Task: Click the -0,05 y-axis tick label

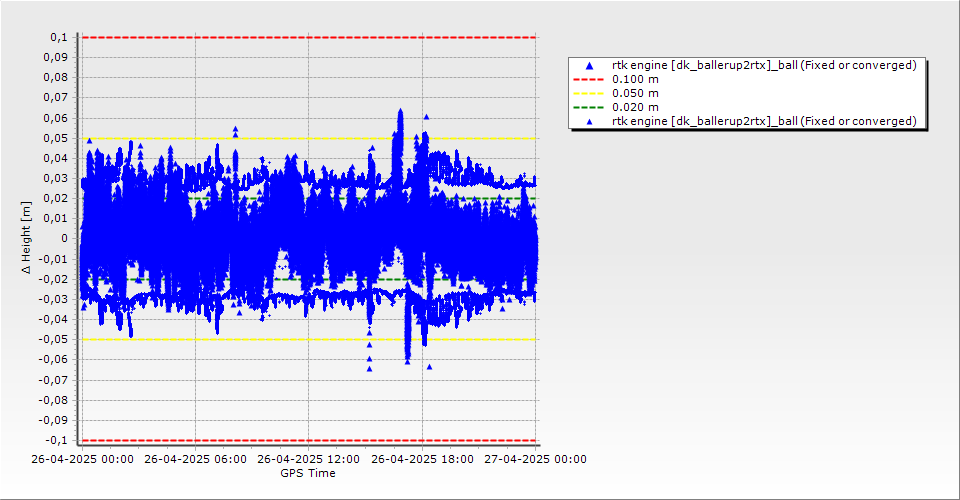Action: (x=54, y=339)
